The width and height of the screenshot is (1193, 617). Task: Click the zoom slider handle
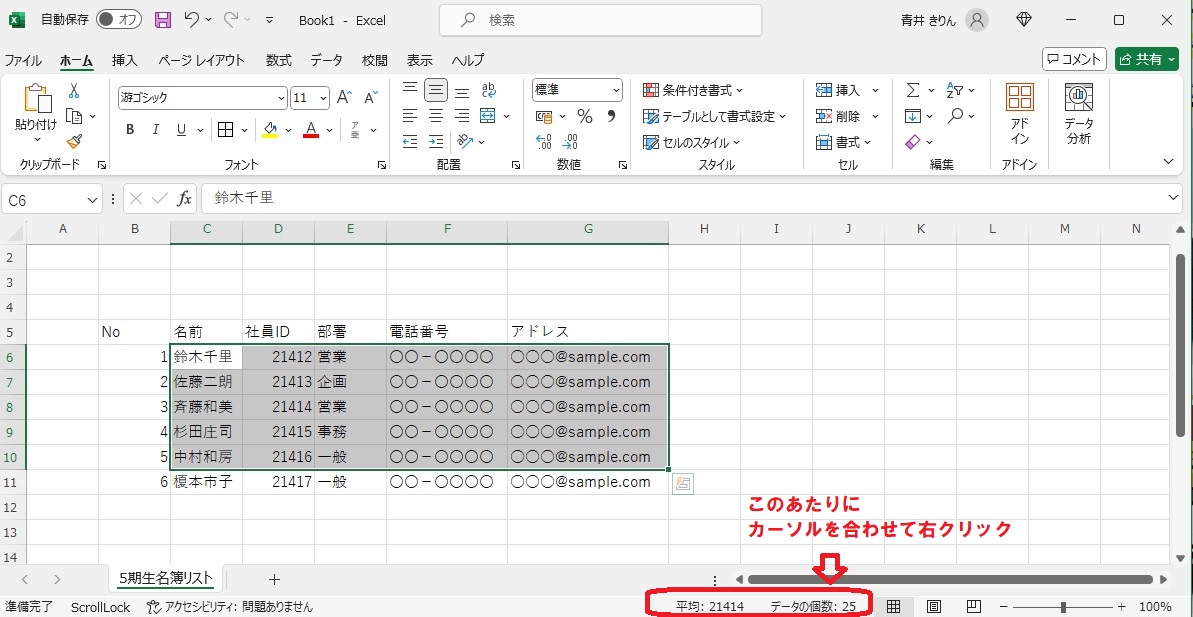[x=1063, y=607]
